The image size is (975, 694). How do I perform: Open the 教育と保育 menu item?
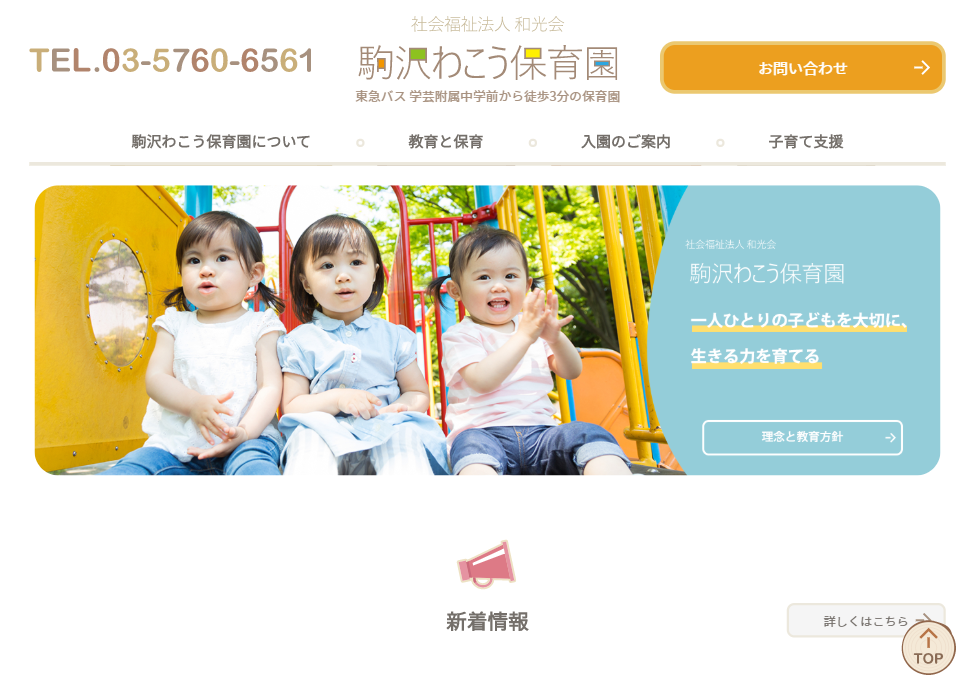coord(445,142)
